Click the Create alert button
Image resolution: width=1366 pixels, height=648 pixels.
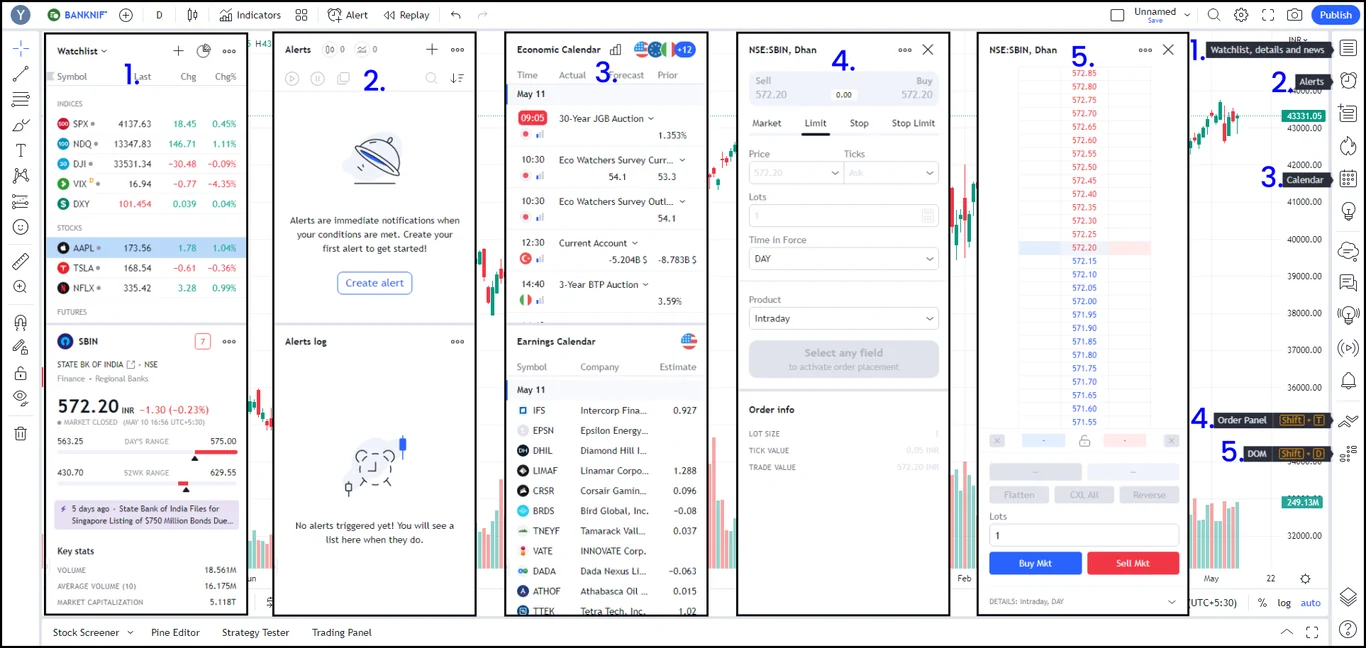pyautogui.click(x=375, y=283)
